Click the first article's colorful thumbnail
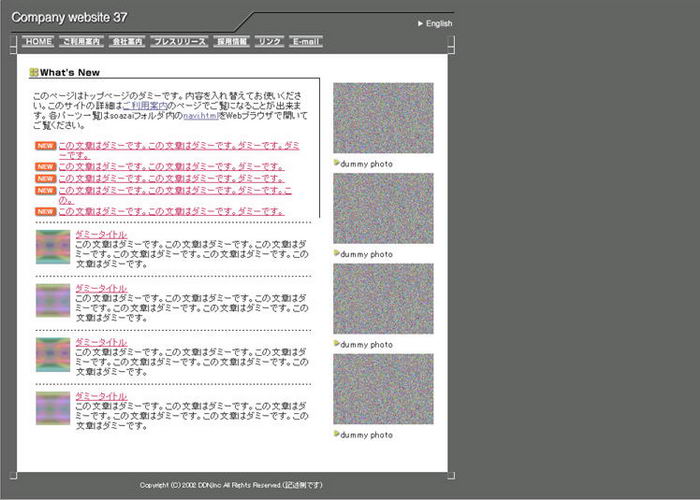This screenshot has height=500, width=700. coord(53,247)
